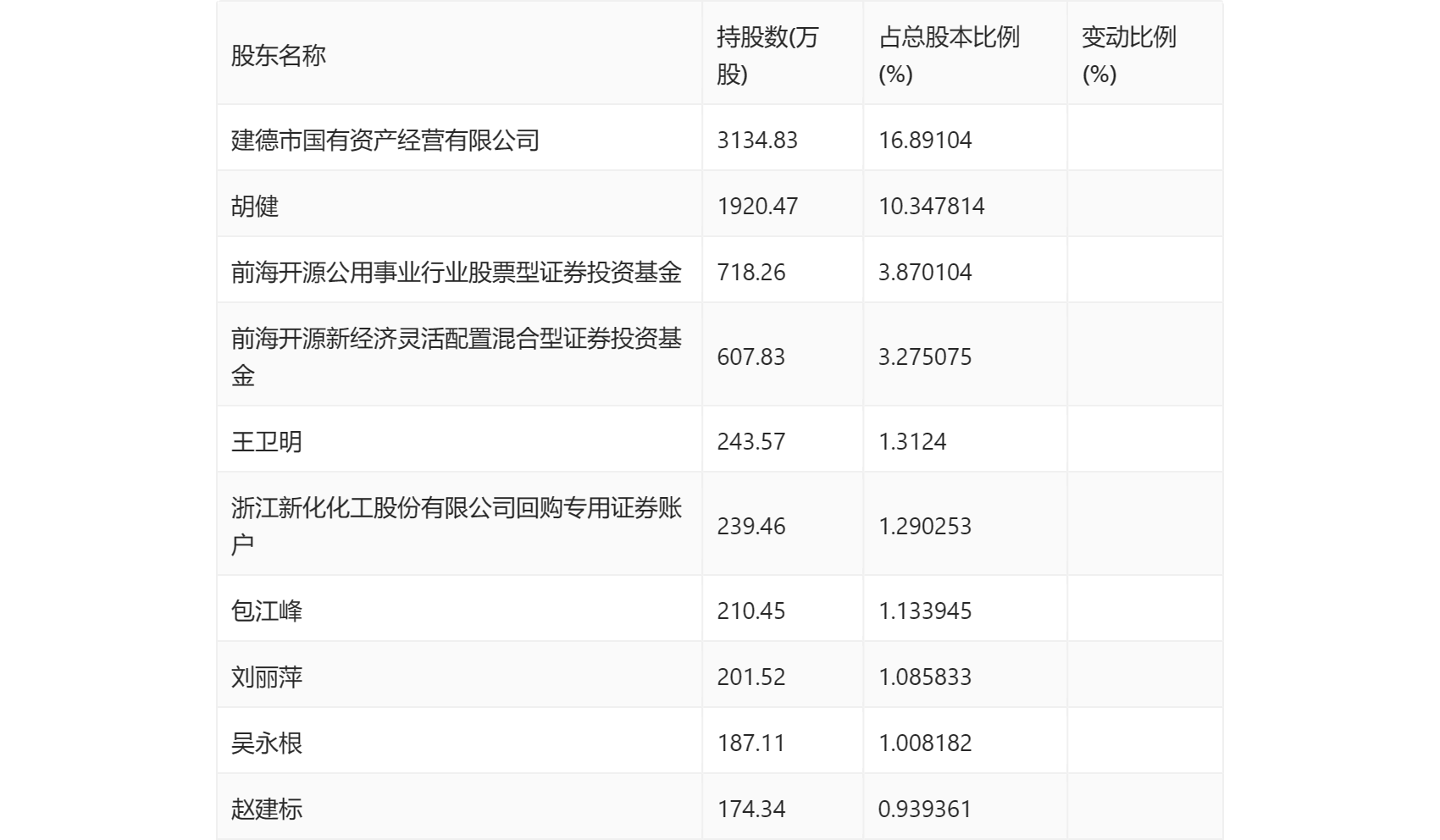Screen dimensions: 1440x840
Task: Select shareholder name 刘丽萍
Action: [267, 677]
